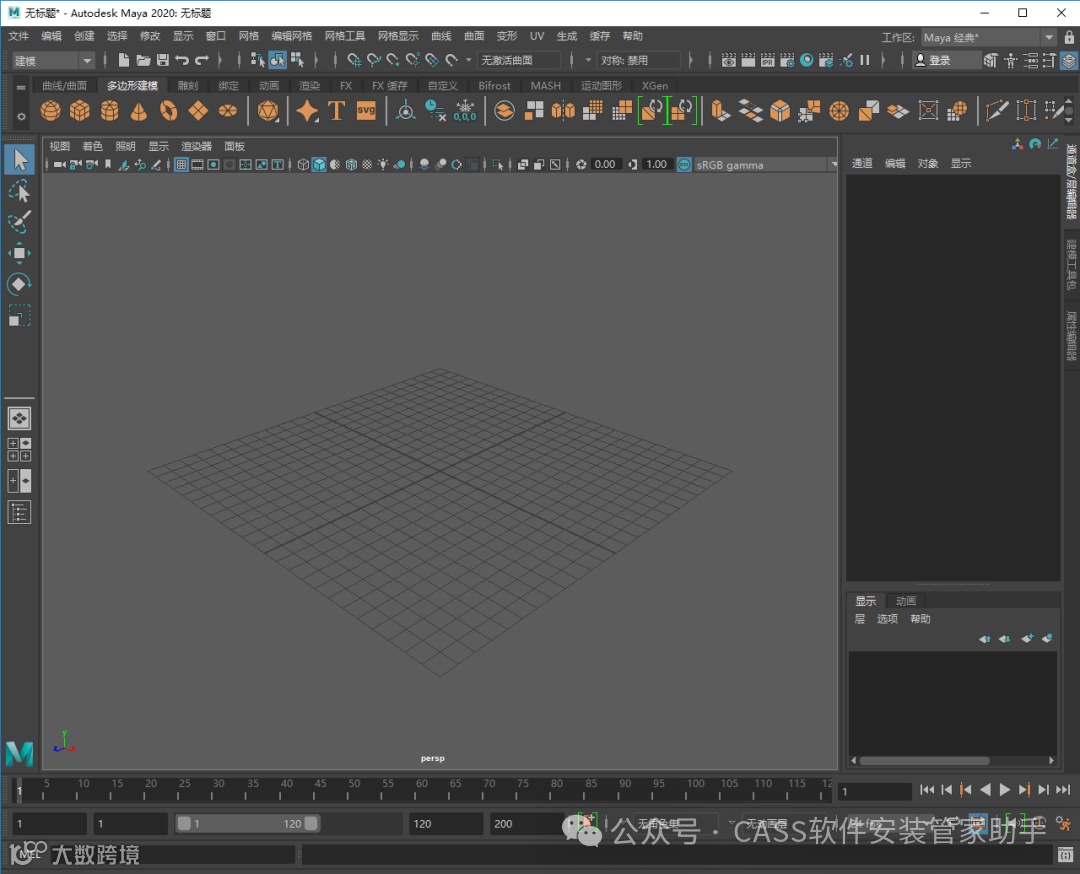Select the polygon sphere shelf icon
The image size is (1080, 874).
[x=50, y=110]
